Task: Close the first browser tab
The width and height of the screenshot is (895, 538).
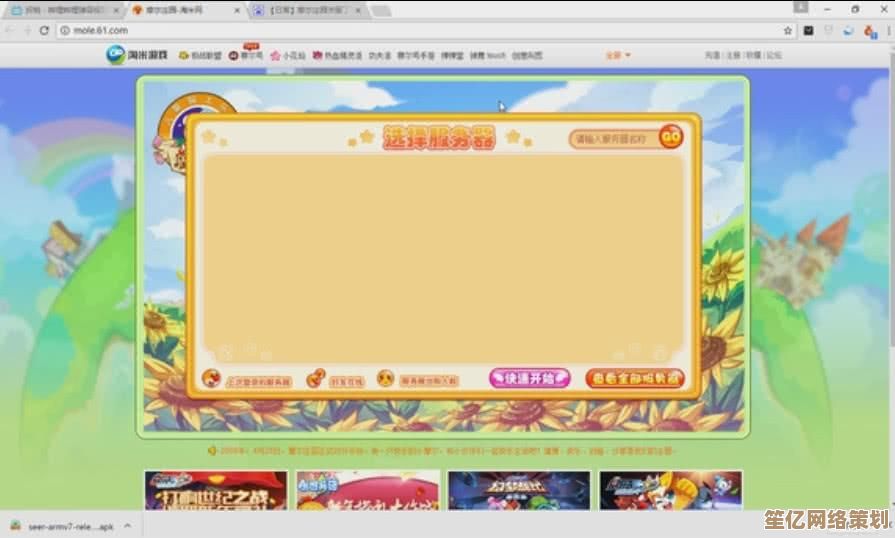Action: point(115,10)
